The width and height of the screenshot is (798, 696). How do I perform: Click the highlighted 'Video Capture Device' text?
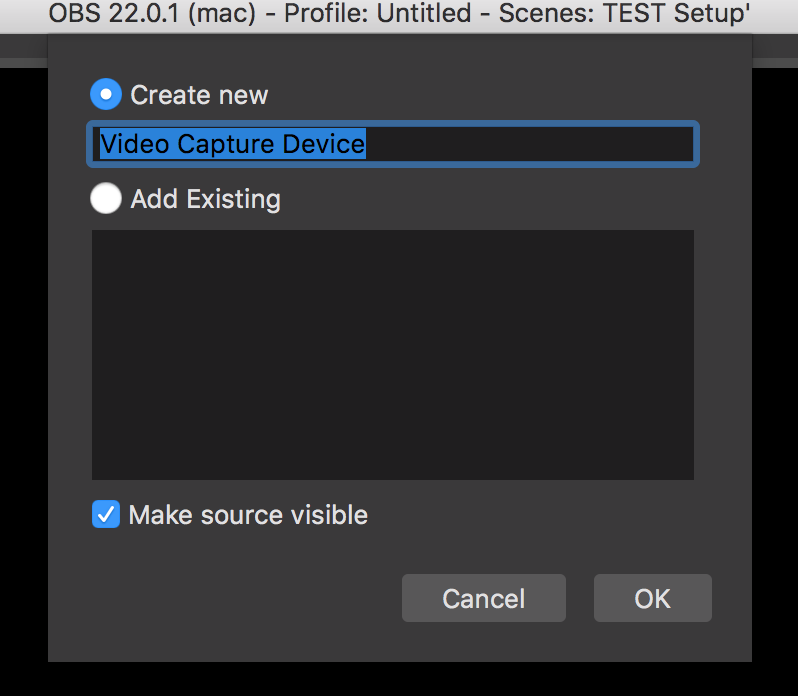[232, 144]
